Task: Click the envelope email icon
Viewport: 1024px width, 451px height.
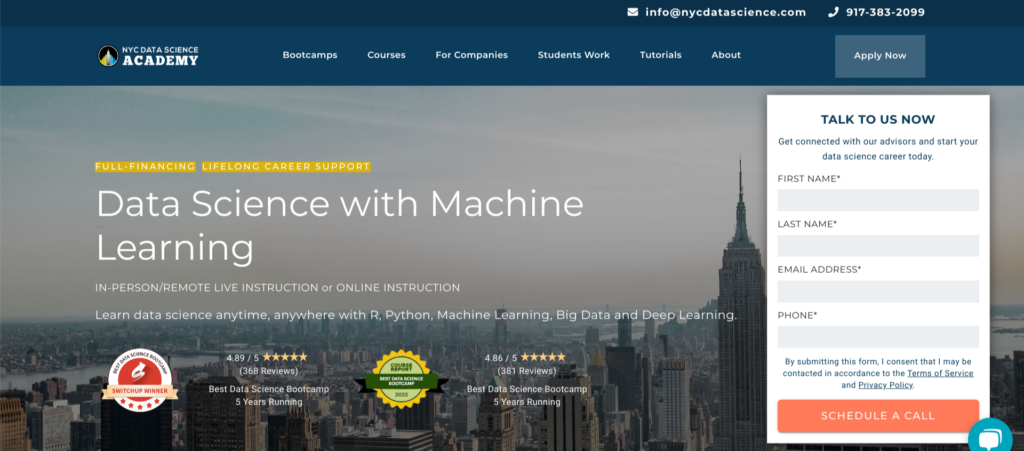Action: coord(632,12)
